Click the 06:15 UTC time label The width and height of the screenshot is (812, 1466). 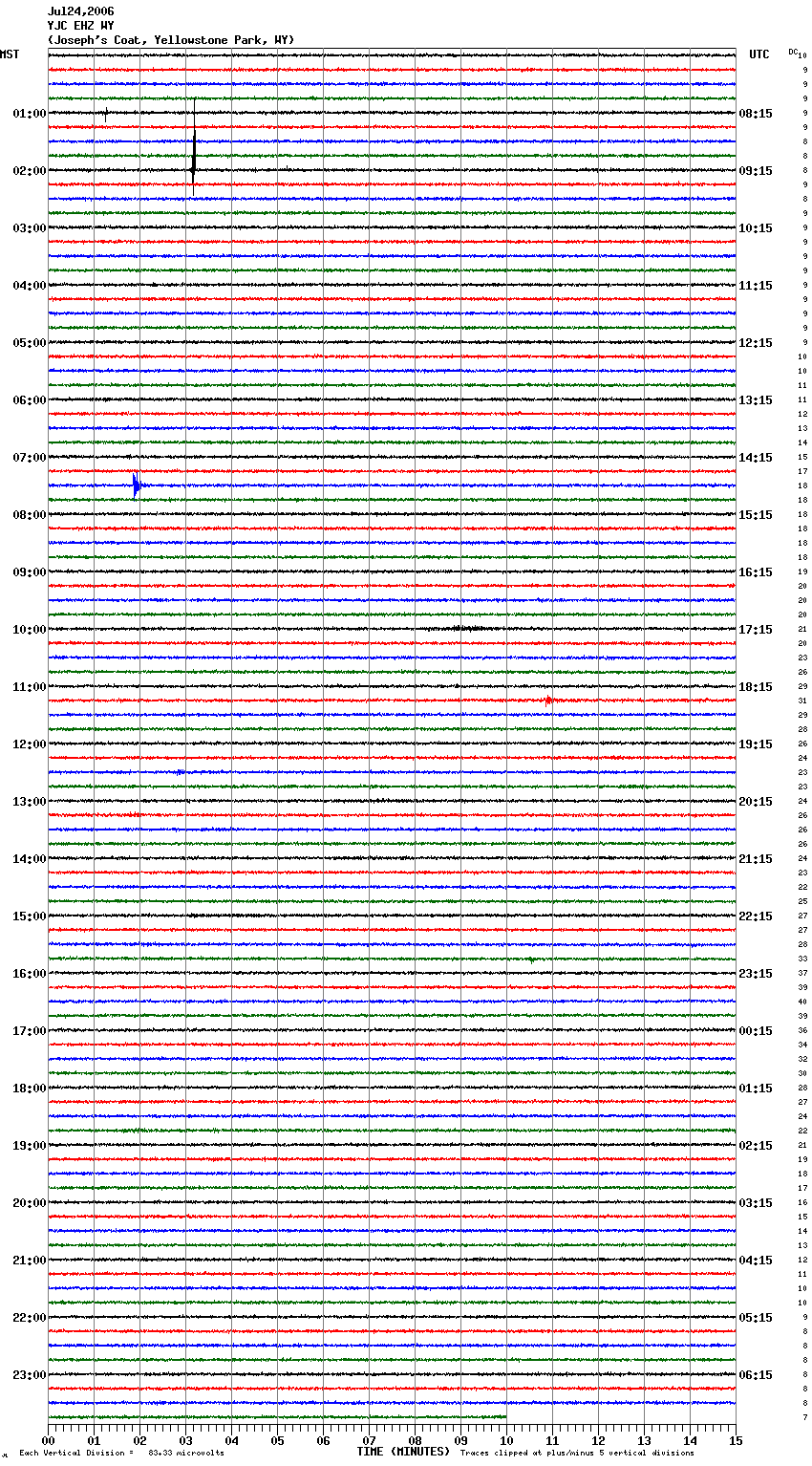[x=756, y=1375]
